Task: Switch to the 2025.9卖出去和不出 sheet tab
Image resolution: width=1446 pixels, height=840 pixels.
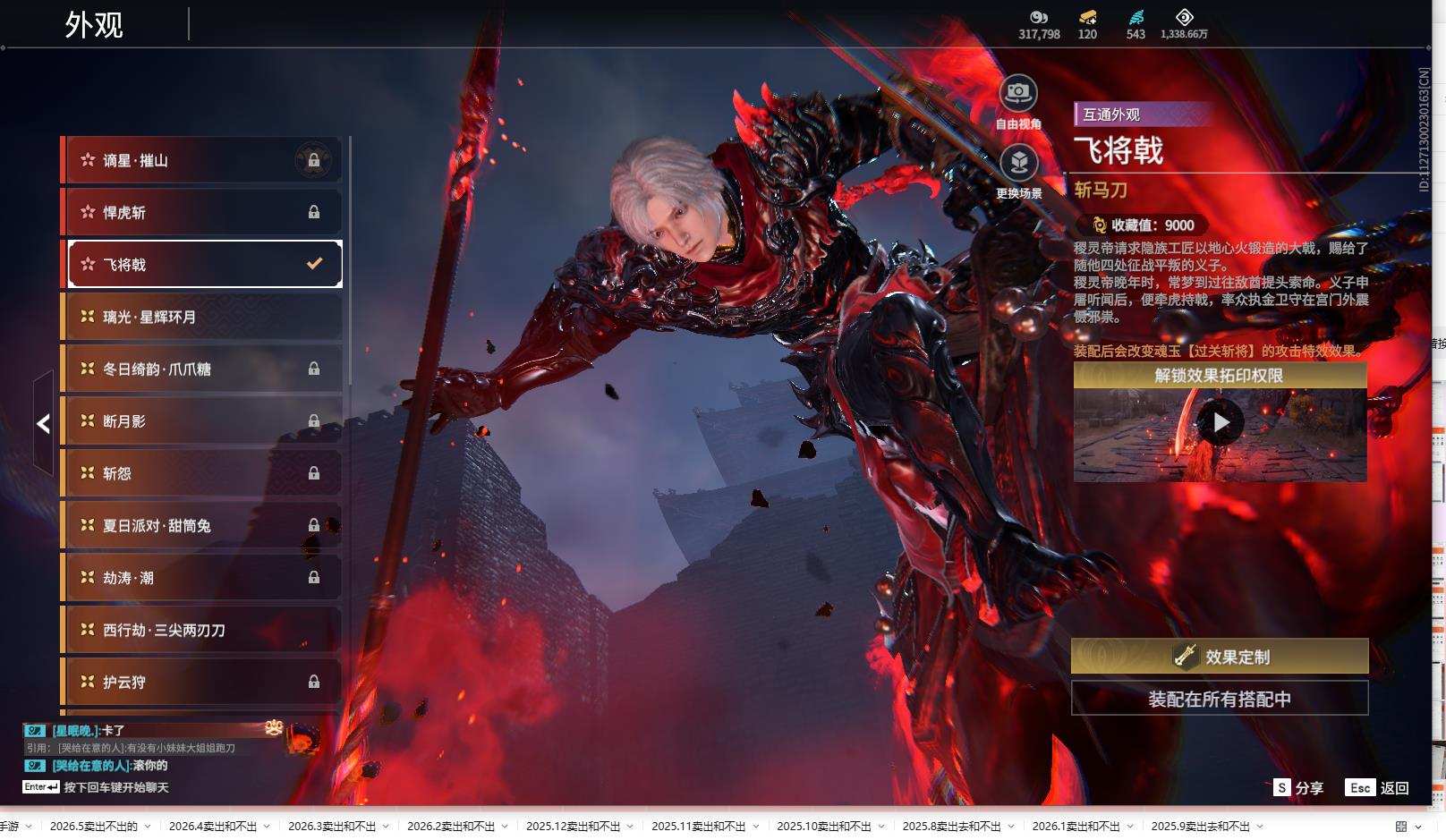Action: [x=1201, y=827]
